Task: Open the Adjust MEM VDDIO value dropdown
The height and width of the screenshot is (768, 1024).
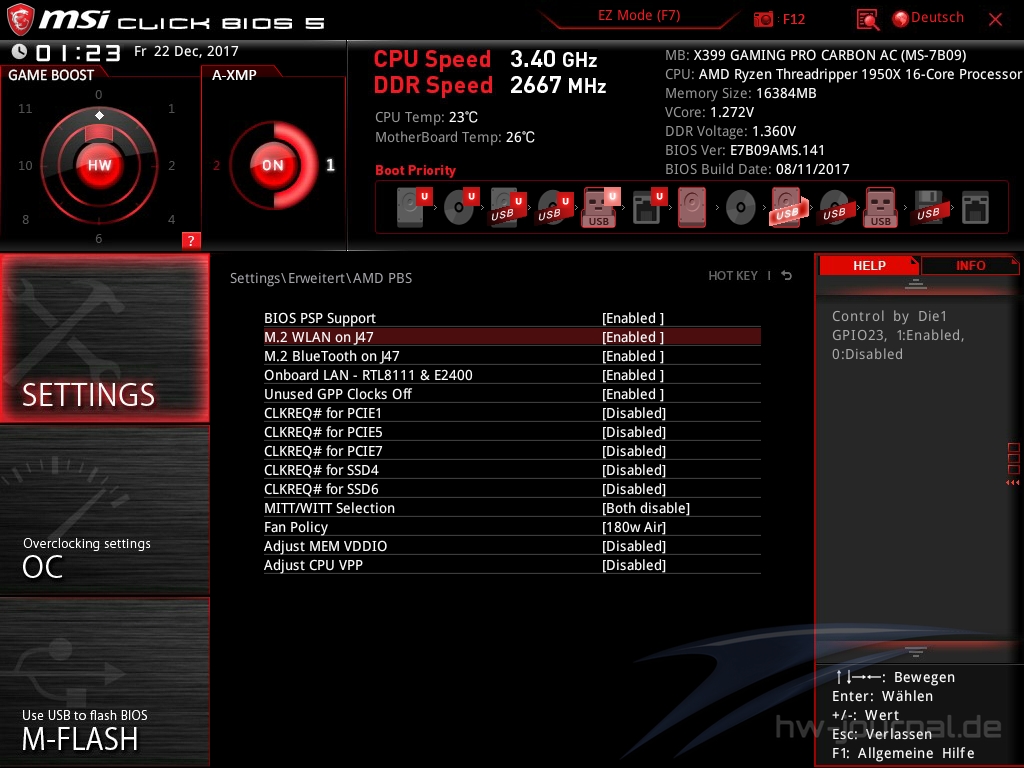Action: (633, 546)
